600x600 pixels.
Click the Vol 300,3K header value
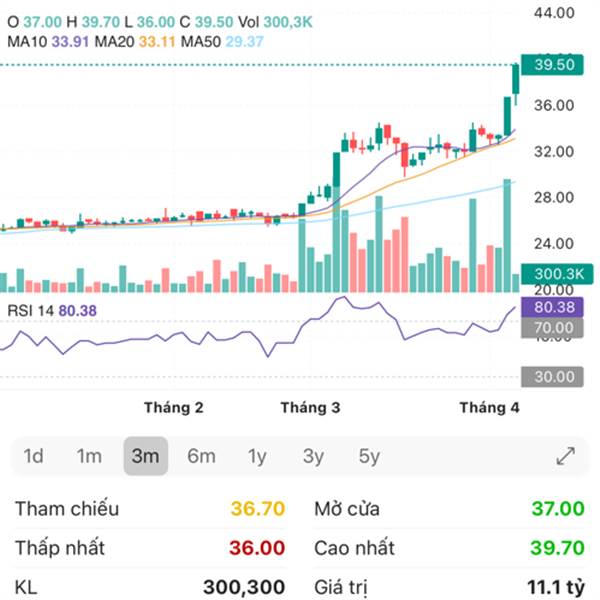(x=288, y=22)
